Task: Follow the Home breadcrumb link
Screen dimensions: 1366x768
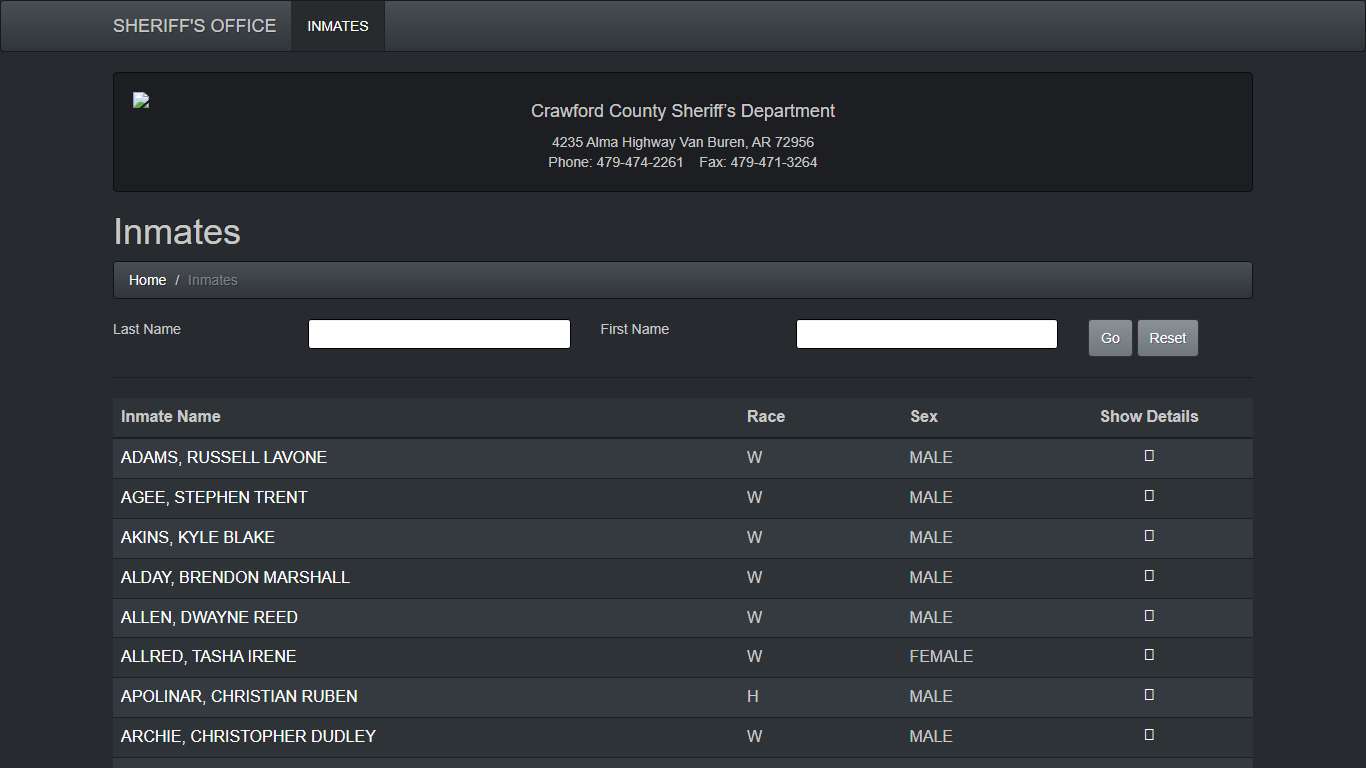Action: (x=147, y=280)
